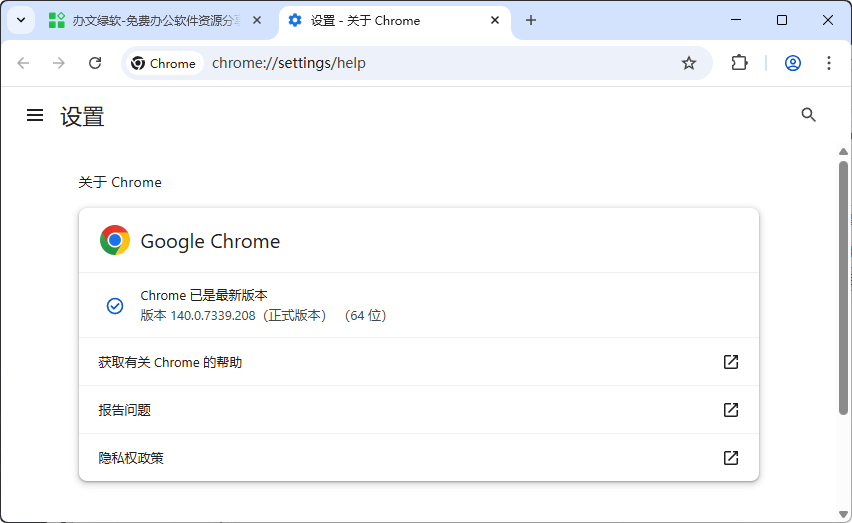Bookmark this page with the star icon

pos(688,63)
